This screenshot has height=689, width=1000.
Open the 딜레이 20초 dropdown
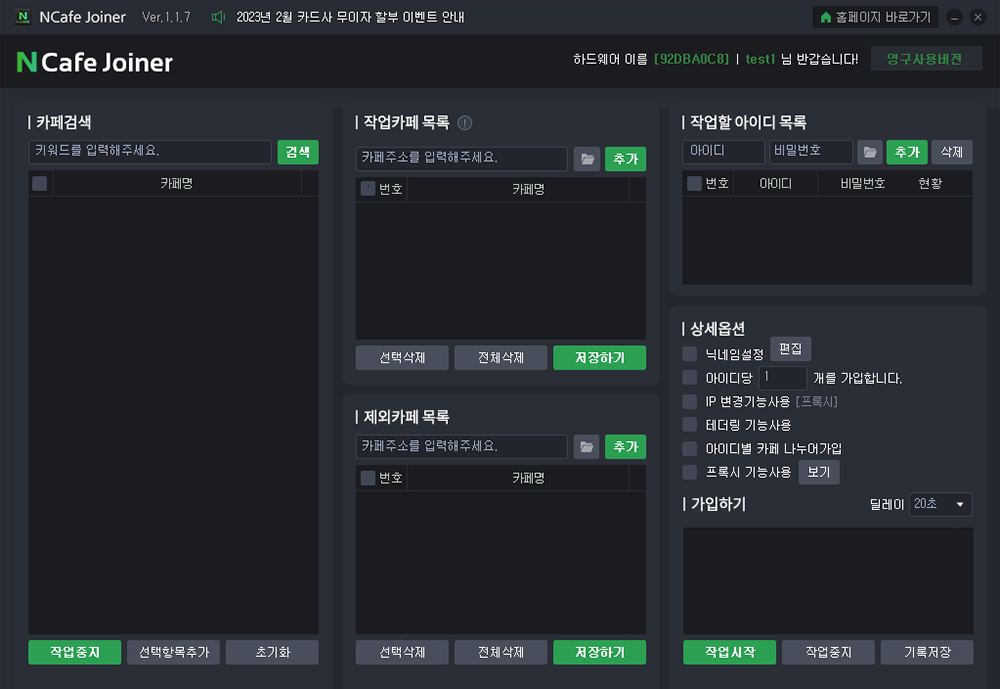coord(941,504)
